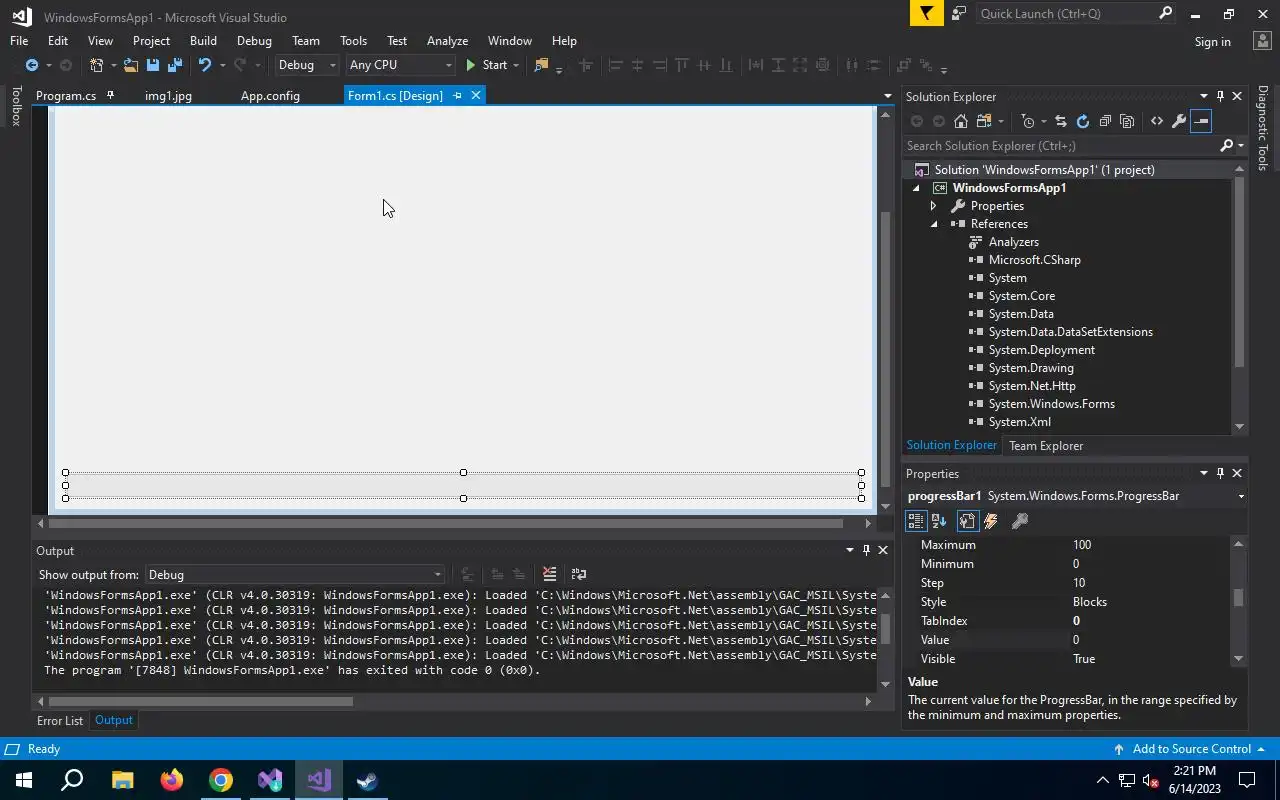Select System.Windows.Forms reference in Solution Explorer
Screen dimensions: 1280x800
1051,404
